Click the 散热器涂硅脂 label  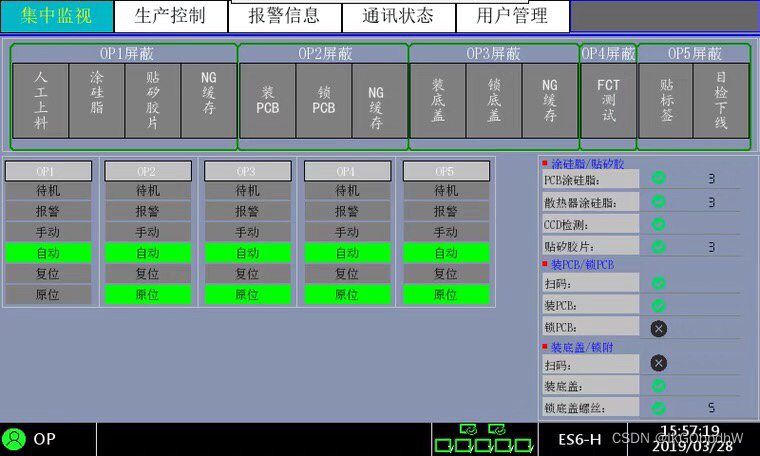click(x=591, y=202)
